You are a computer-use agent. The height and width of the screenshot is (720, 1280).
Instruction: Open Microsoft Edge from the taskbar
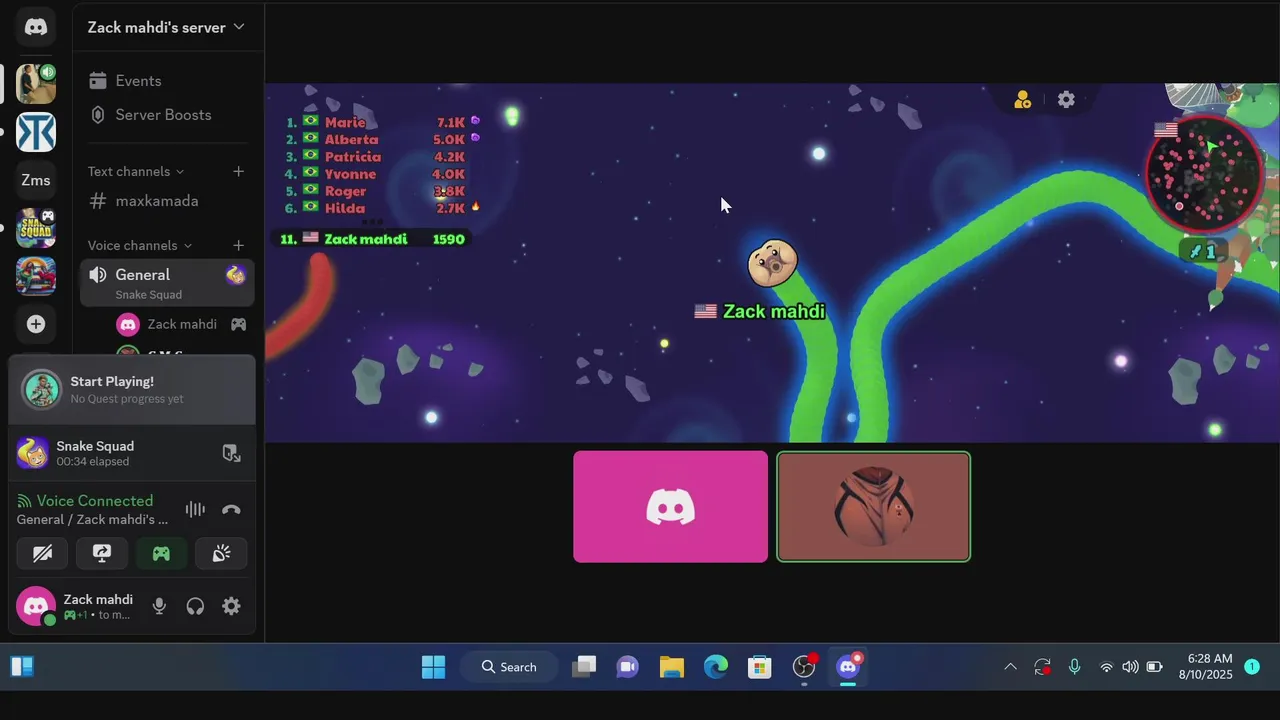pyautogui.click(x=716, y=667)
